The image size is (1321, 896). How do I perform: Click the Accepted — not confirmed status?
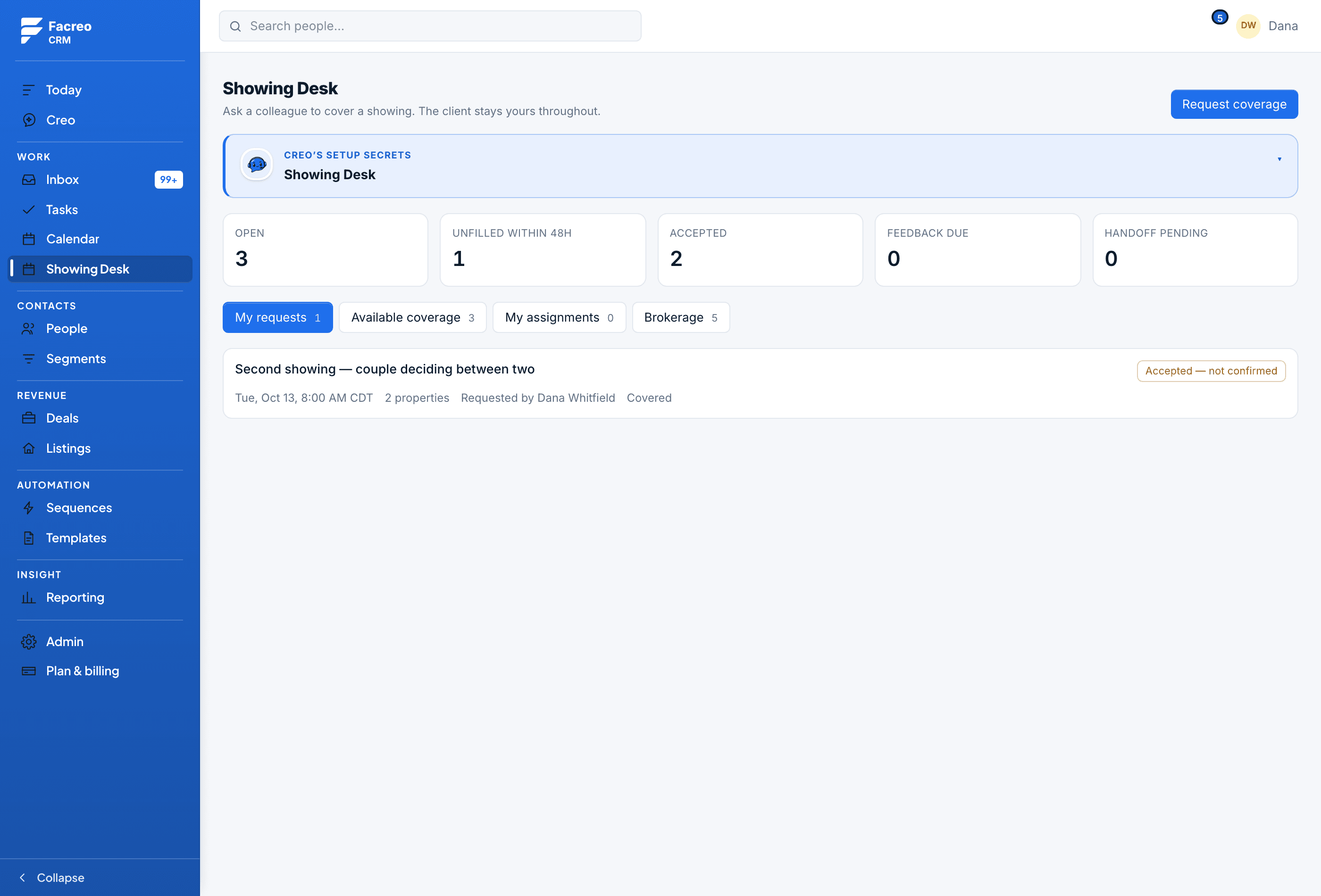[1211, 371]
